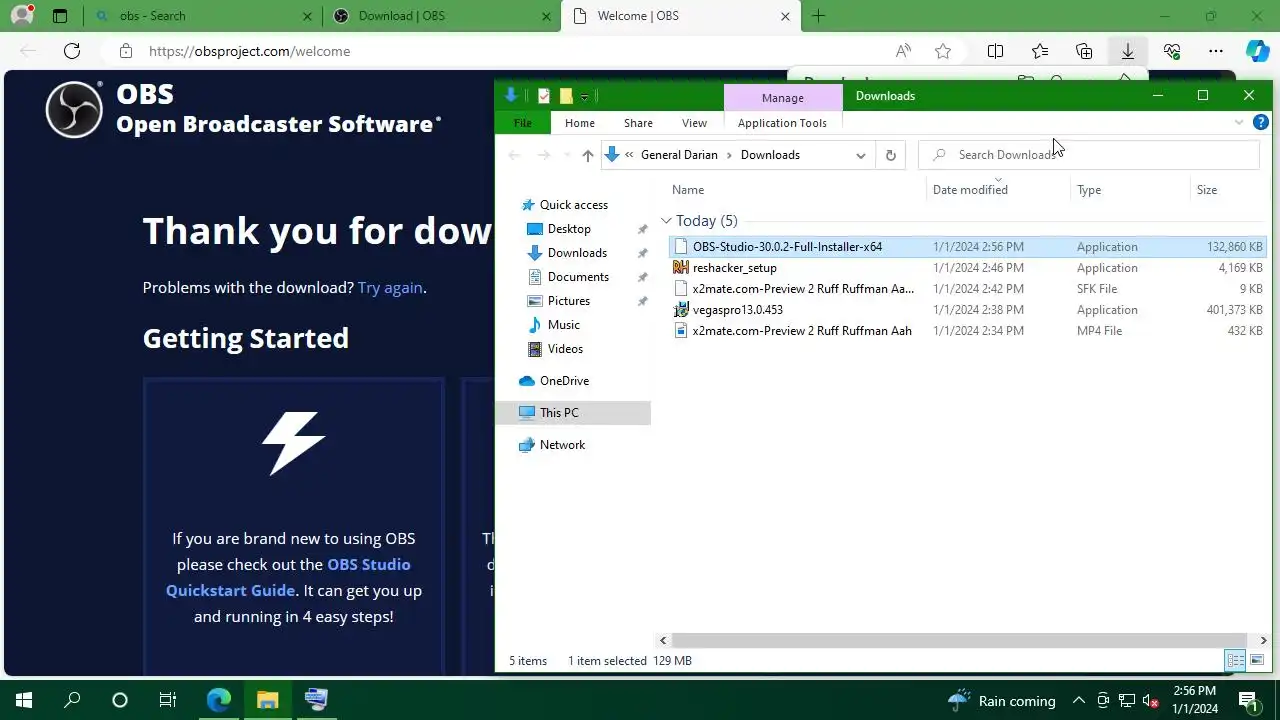This screenshot has height=720, width=1280.
Task: Click the Edge profile avatar icon
Action: pos(22,16)
